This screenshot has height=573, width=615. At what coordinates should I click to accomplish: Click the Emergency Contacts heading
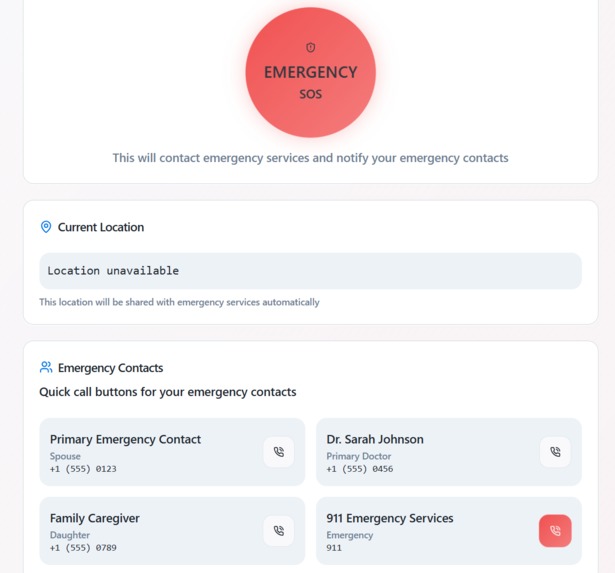pos(110,368)
